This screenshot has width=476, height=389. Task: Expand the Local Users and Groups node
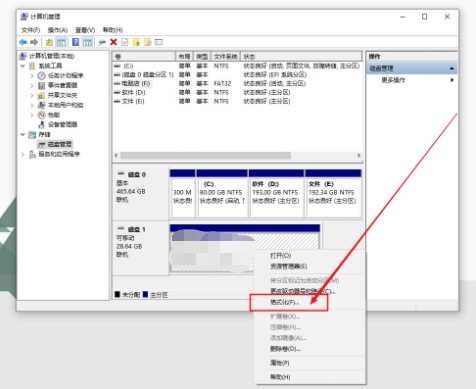coord(32,105)
